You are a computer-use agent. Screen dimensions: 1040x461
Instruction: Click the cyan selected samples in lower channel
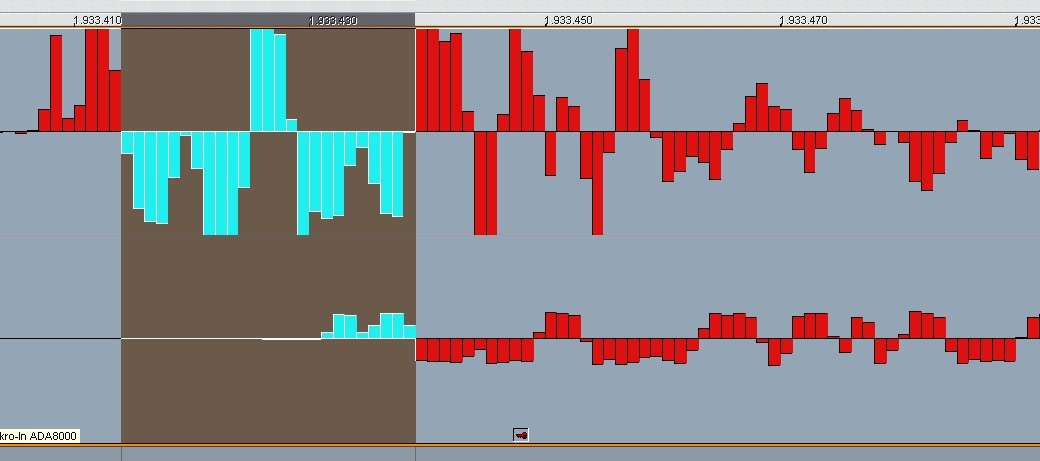point(369,326)
